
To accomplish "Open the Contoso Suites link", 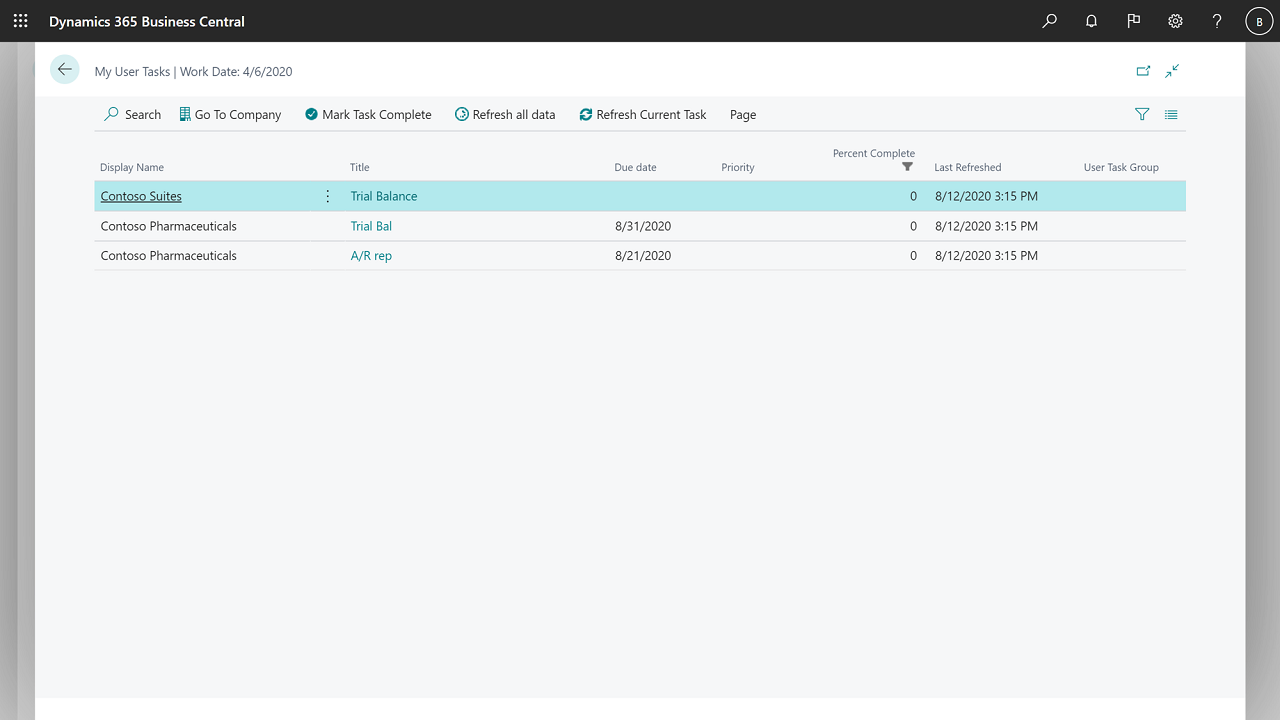I will pos(141,196).
